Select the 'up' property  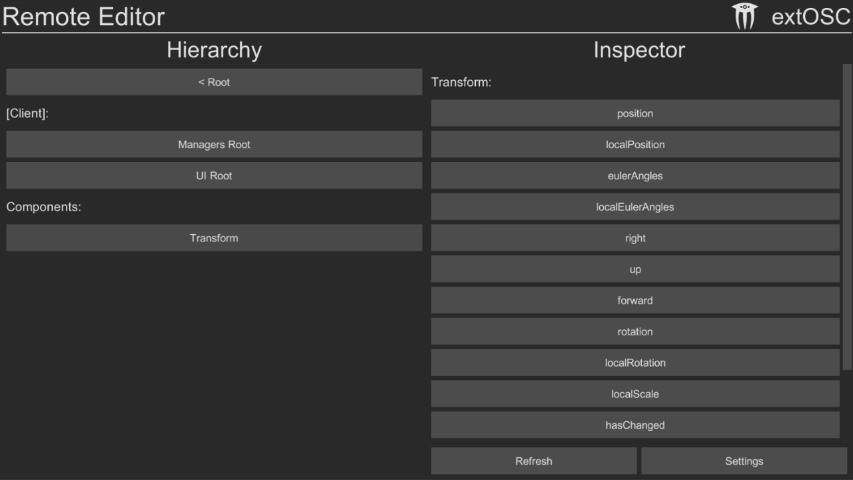pyautogui.click(x=635, y=269)
